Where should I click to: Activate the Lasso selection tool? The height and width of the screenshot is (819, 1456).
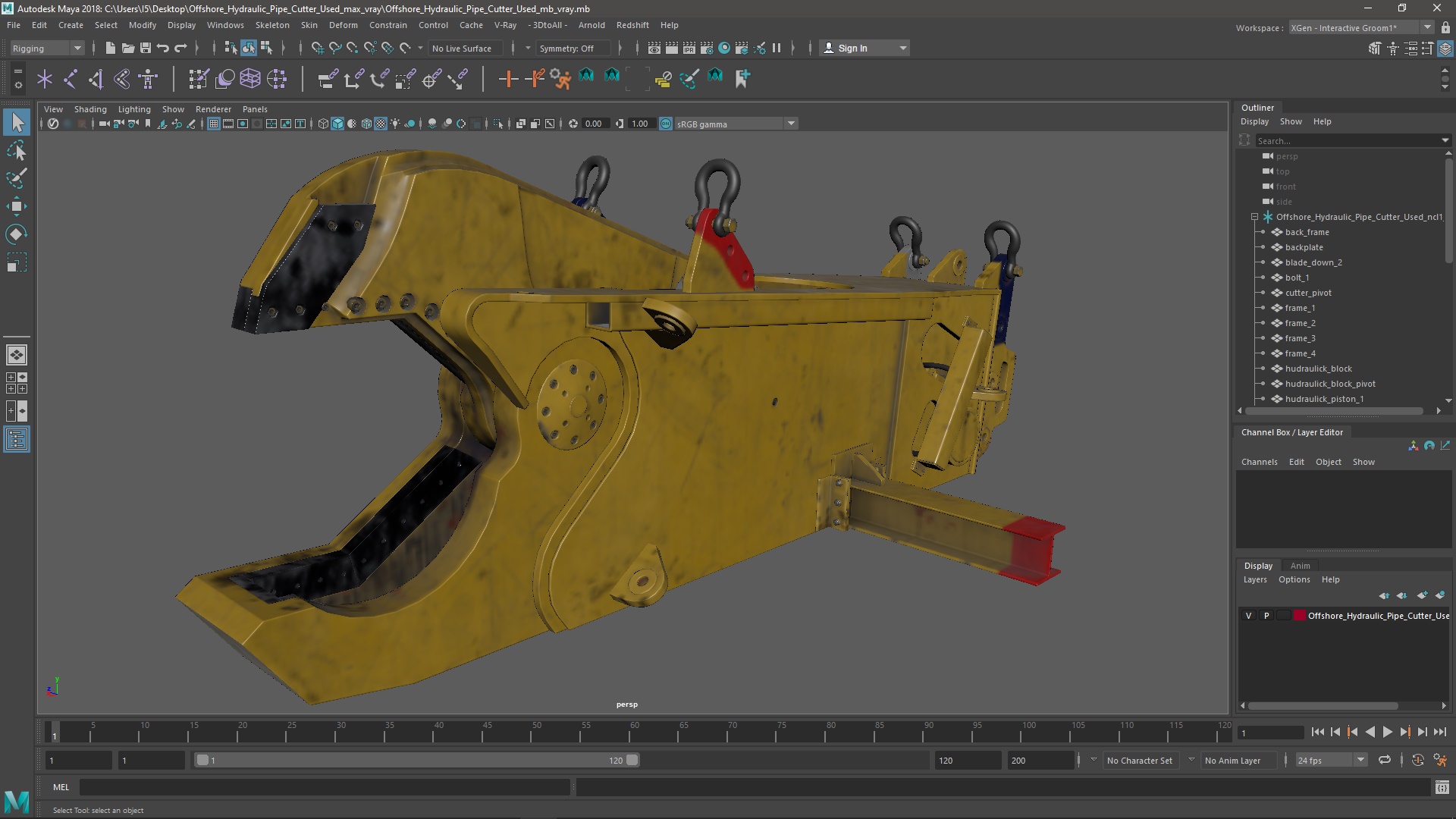[17, 150]
